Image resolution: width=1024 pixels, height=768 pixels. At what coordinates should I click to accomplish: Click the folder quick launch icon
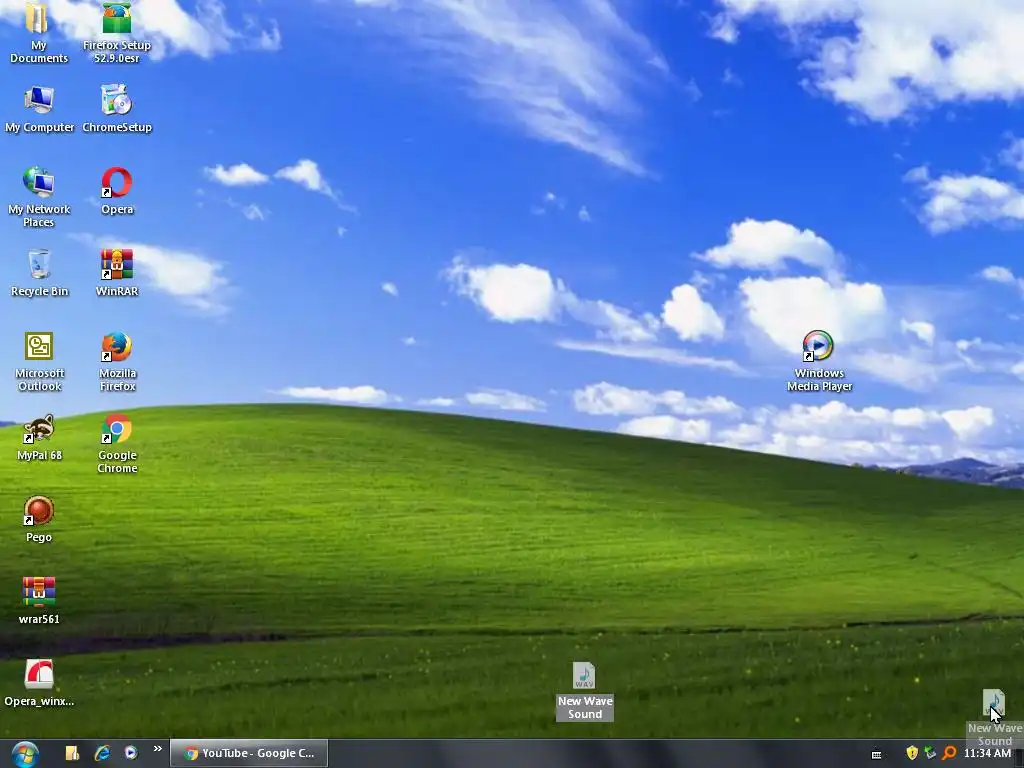tap(72, 753)
